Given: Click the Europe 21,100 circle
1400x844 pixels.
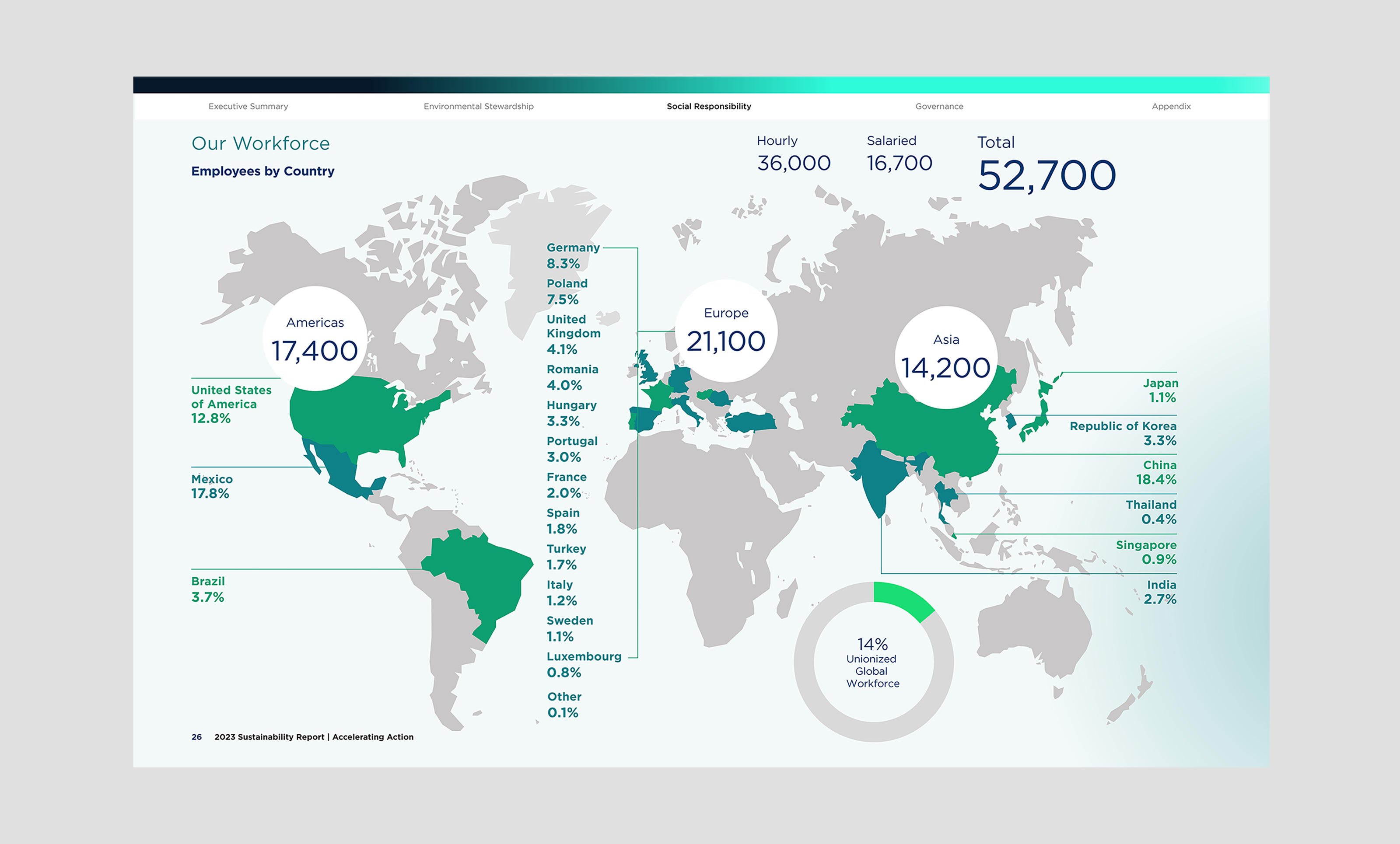Looking at the screenshot, I should pyautogui.click(x=725, y=331).
